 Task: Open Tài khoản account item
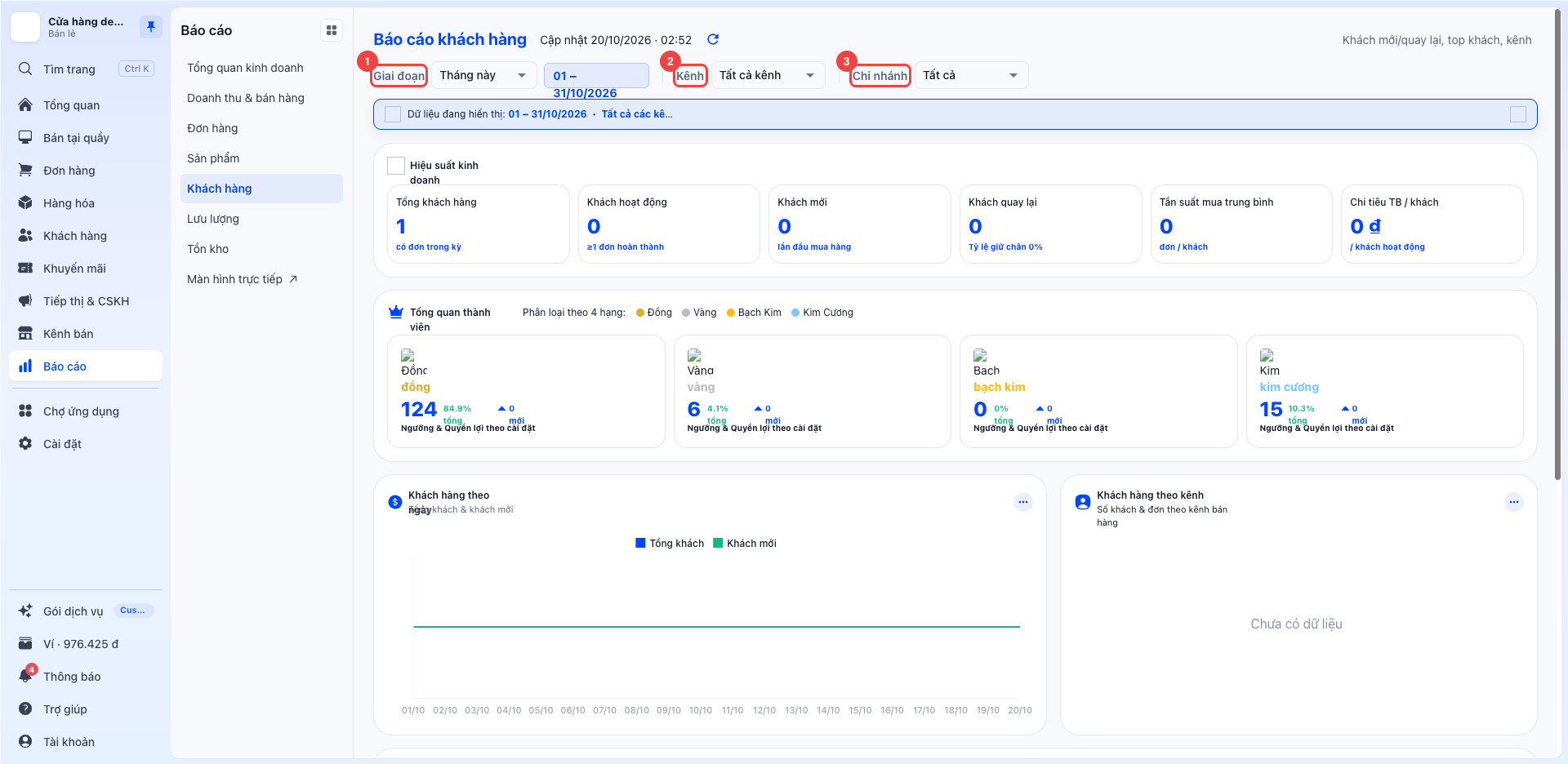[x=86, y=741]
